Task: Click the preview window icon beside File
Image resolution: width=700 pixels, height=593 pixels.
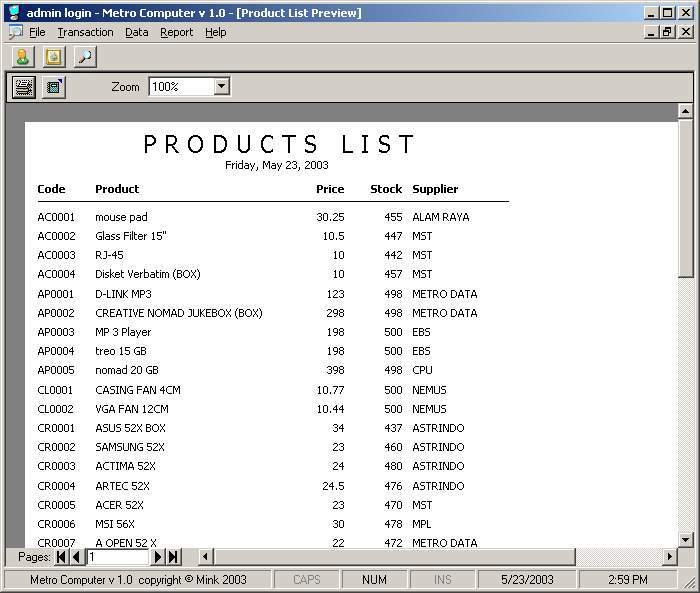Action: [15, 32]
